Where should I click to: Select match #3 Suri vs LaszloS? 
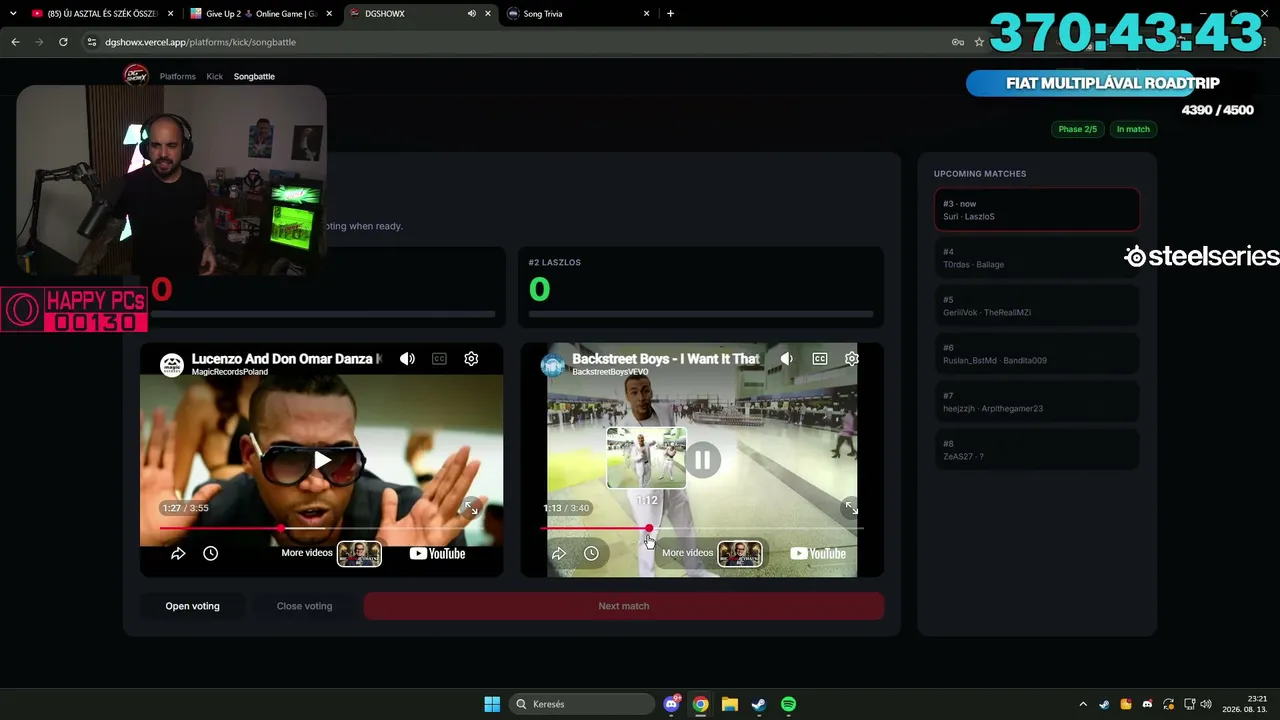tap(1037, 210)
